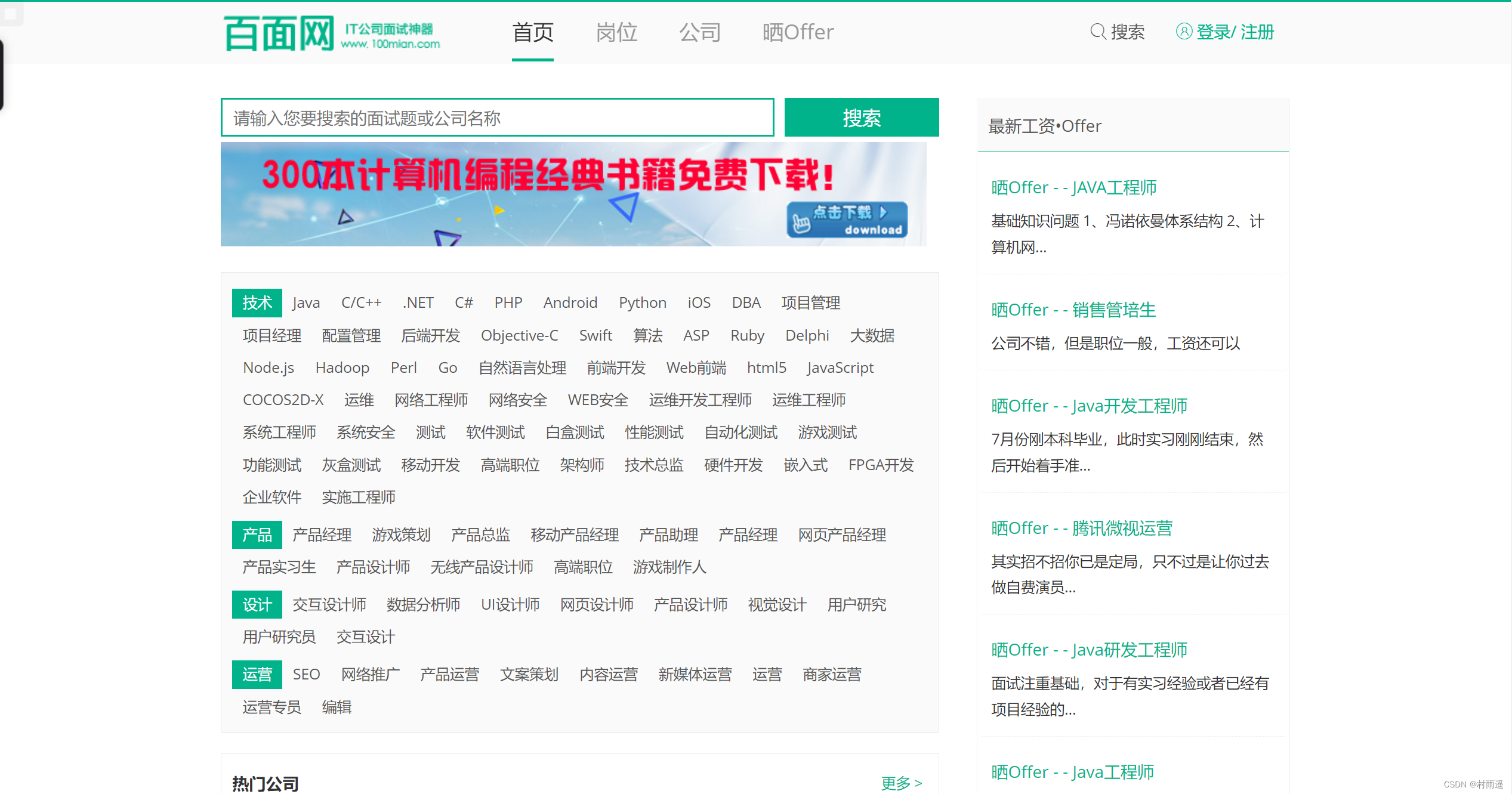Click the green 搜索 button
This screenshot has width=1512, height=794.
tap(862, 118)
